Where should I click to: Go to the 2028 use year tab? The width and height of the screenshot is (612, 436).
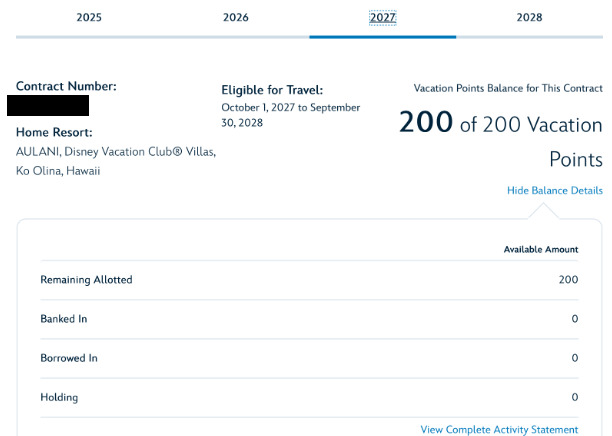pyautogui.click(x=530, y=17)
